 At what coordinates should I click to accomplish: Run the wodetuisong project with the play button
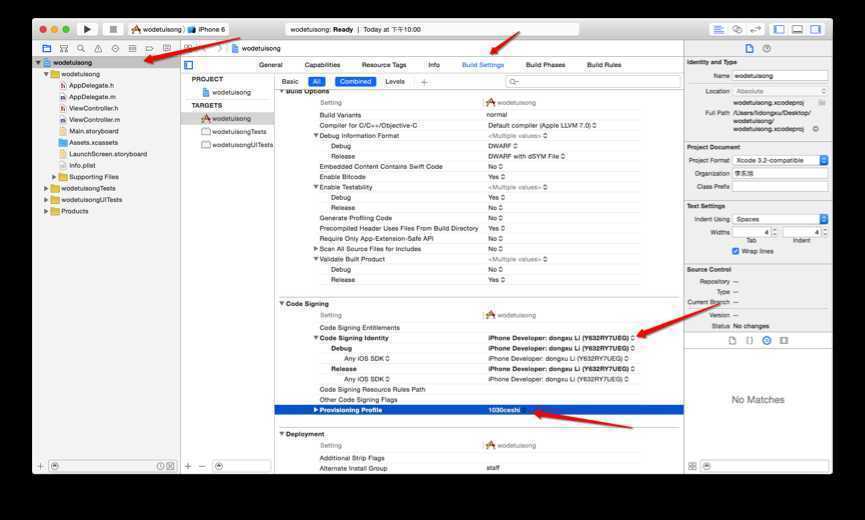click(87, 29)
